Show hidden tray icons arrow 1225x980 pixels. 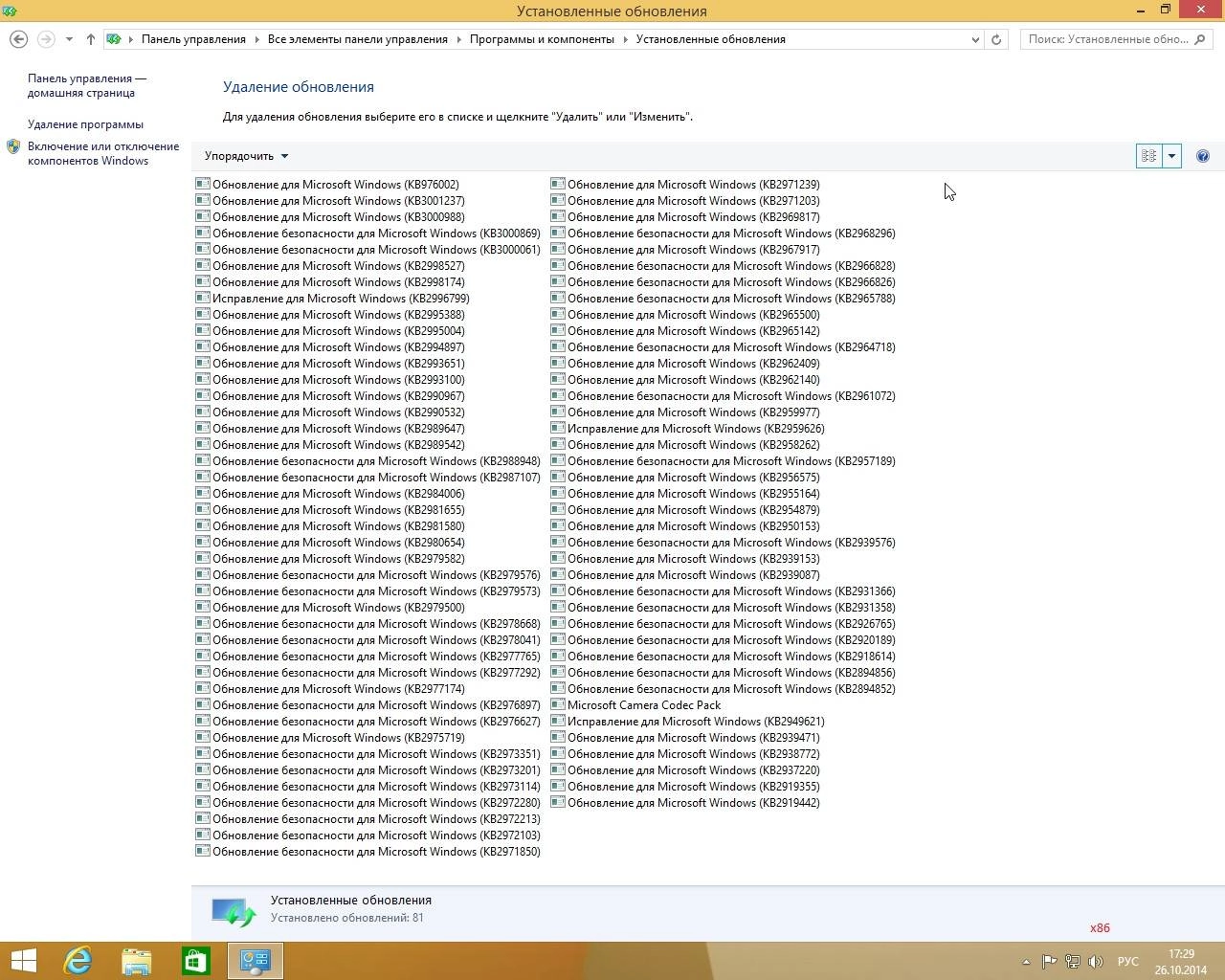tap(1026, 962)
